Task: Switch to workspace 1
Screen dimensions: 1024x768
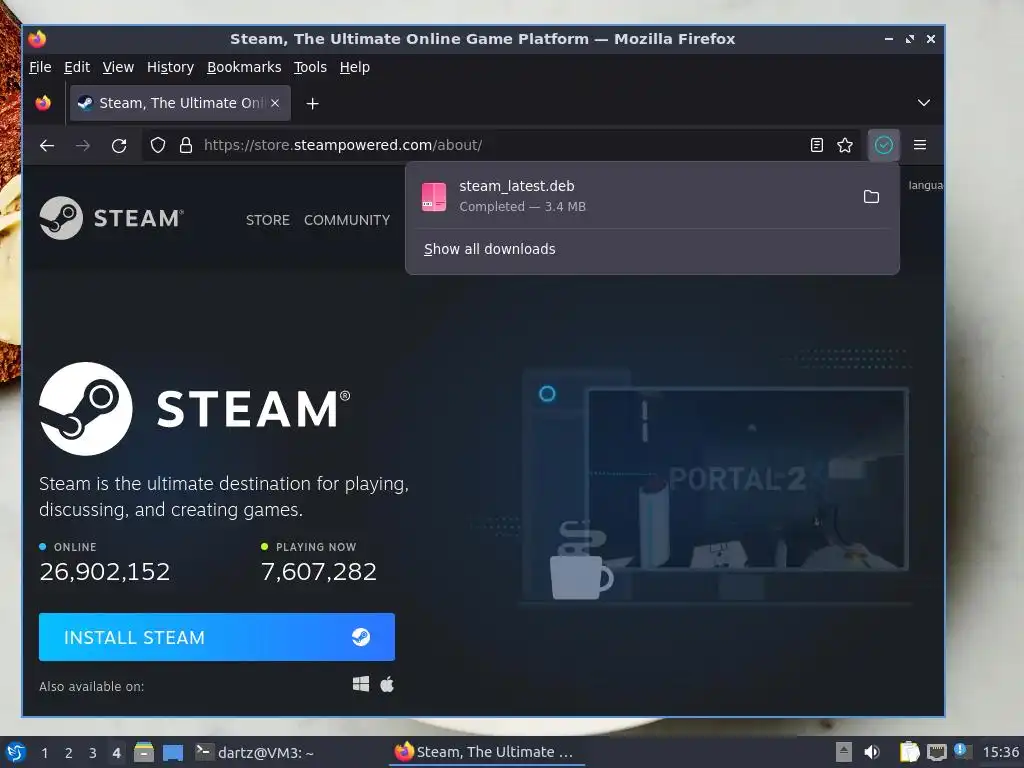Action: click(44, 753)
